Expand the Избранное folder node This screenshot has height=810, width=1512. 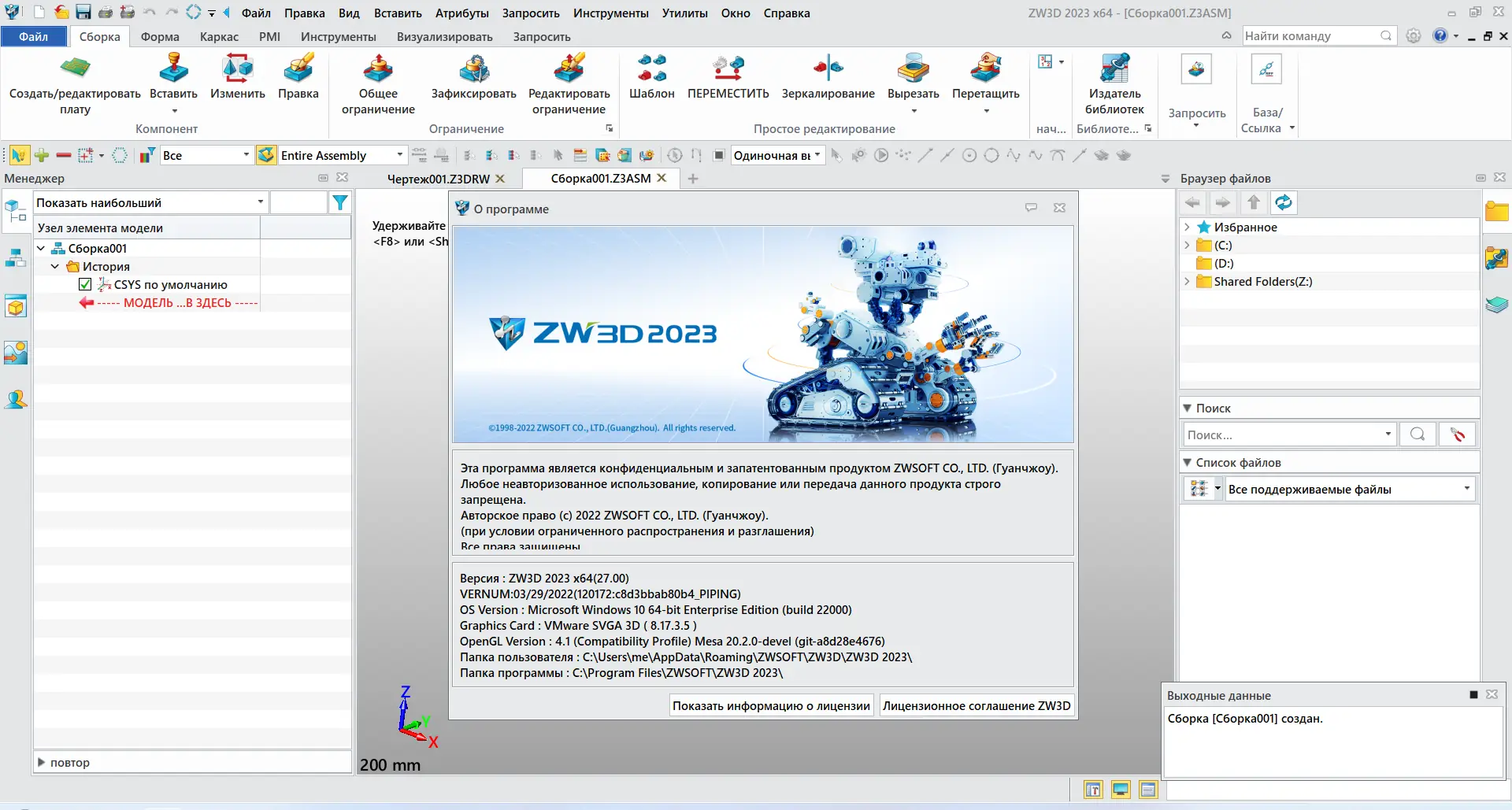pos(1187,227)
